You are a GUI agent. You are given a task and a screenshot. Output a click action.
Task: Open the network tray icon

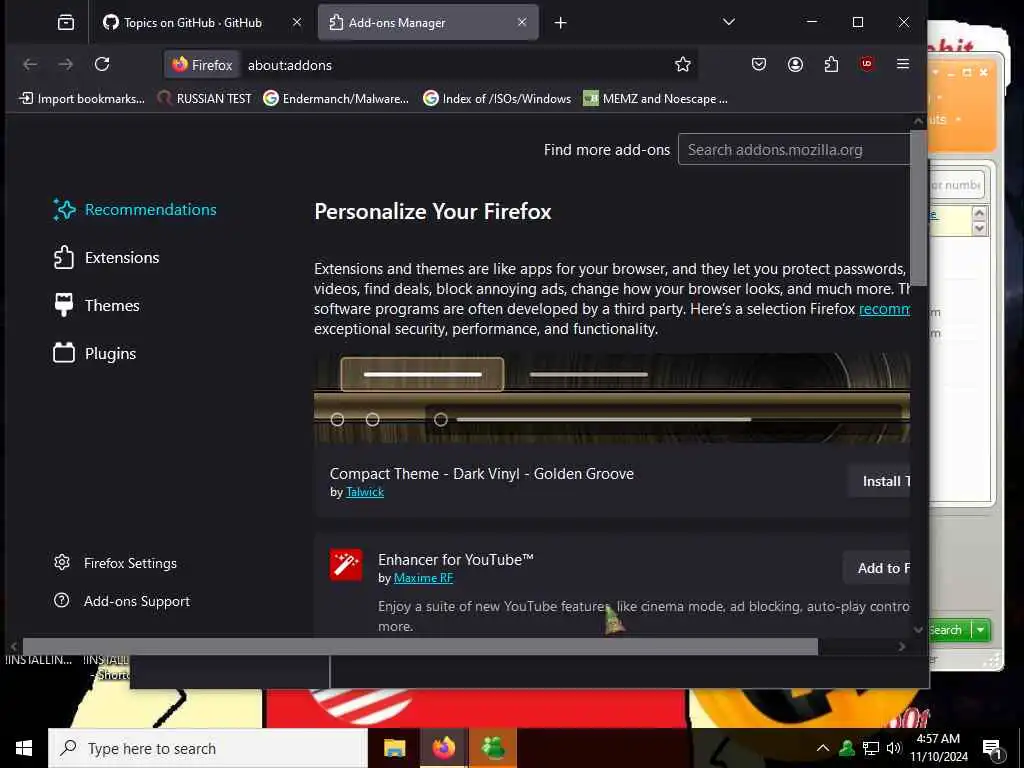point(871,748)
